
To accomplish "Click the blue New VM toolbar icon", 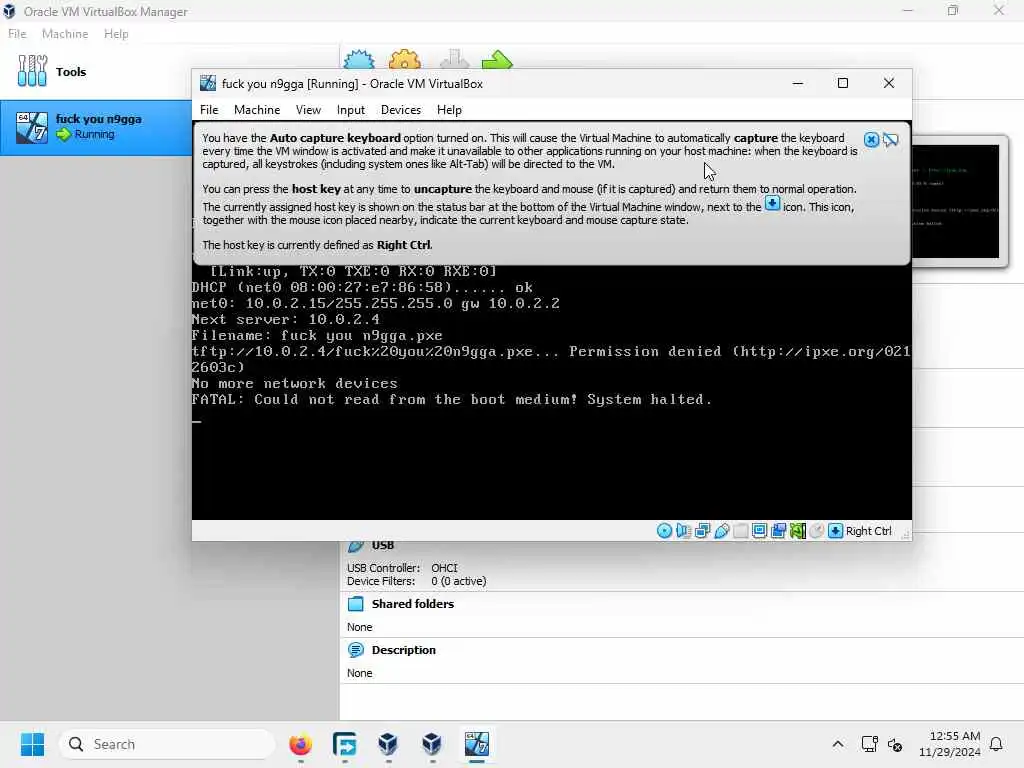I will pyautogui.click(x=359, y=60).
